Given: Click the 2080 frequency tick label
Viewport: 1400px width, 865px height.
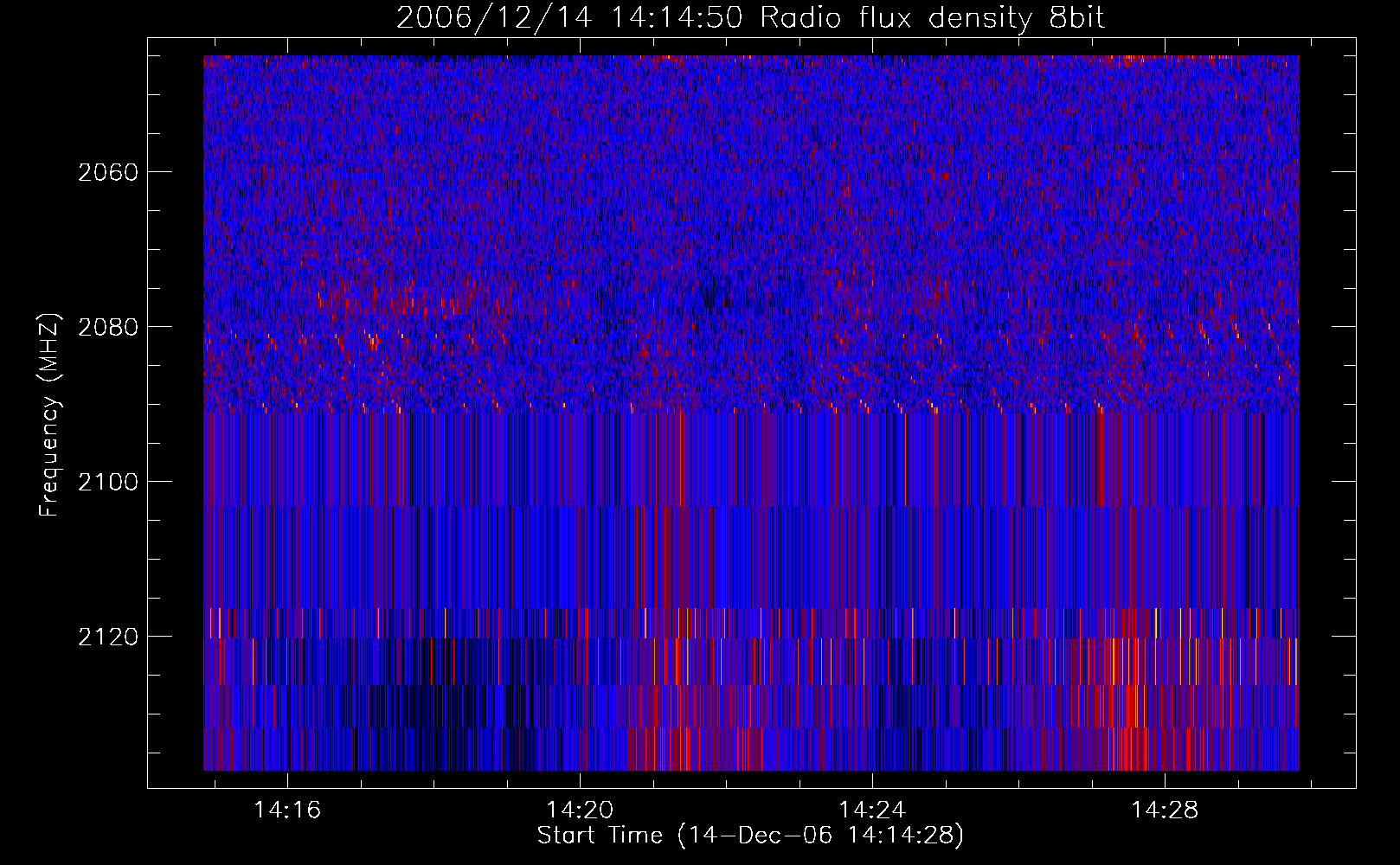Looking at the screenshot, I should (108, 327).
